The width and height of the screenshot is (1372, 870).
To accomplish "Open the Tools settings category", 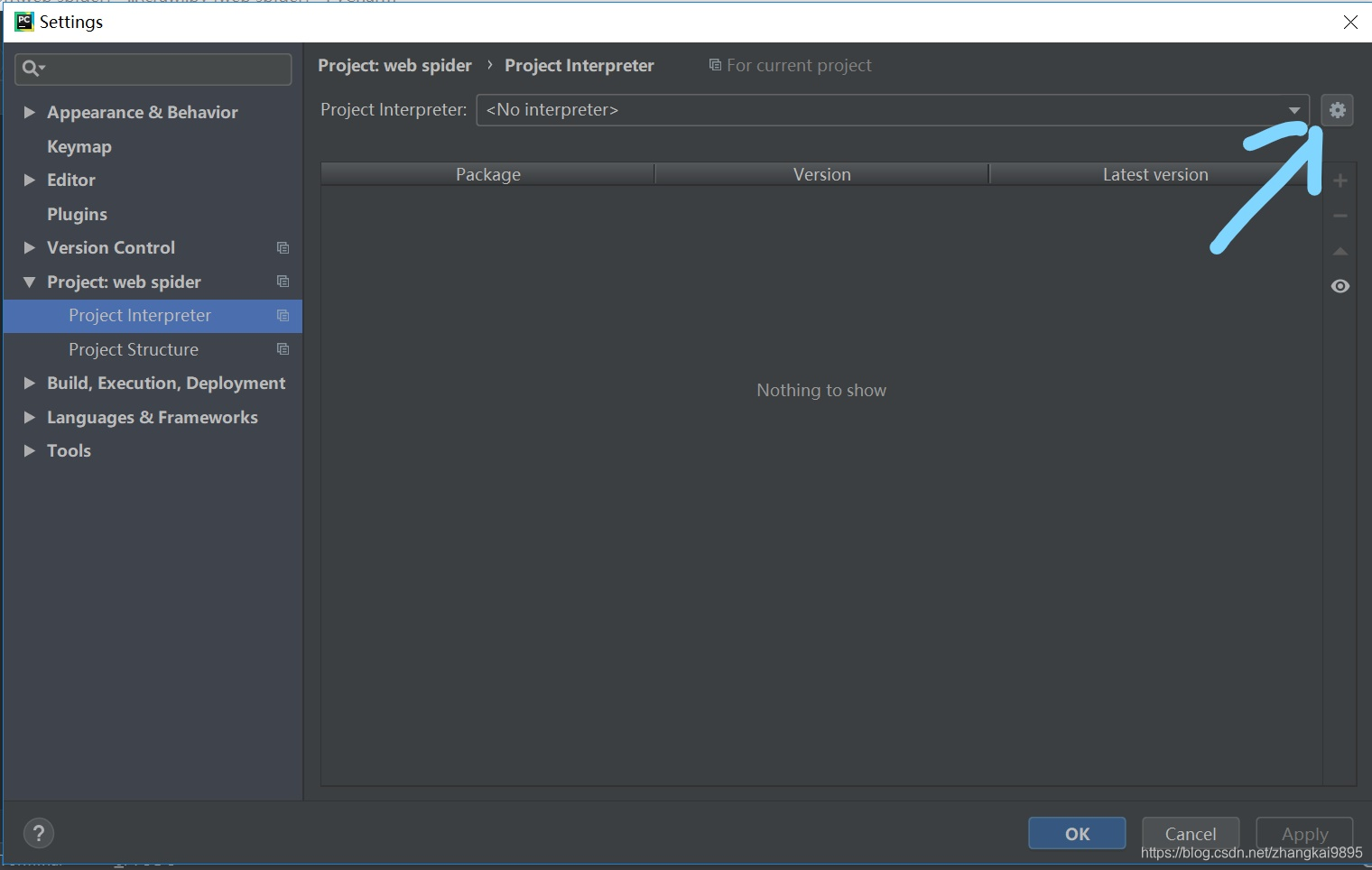I will tap(69, 450).
